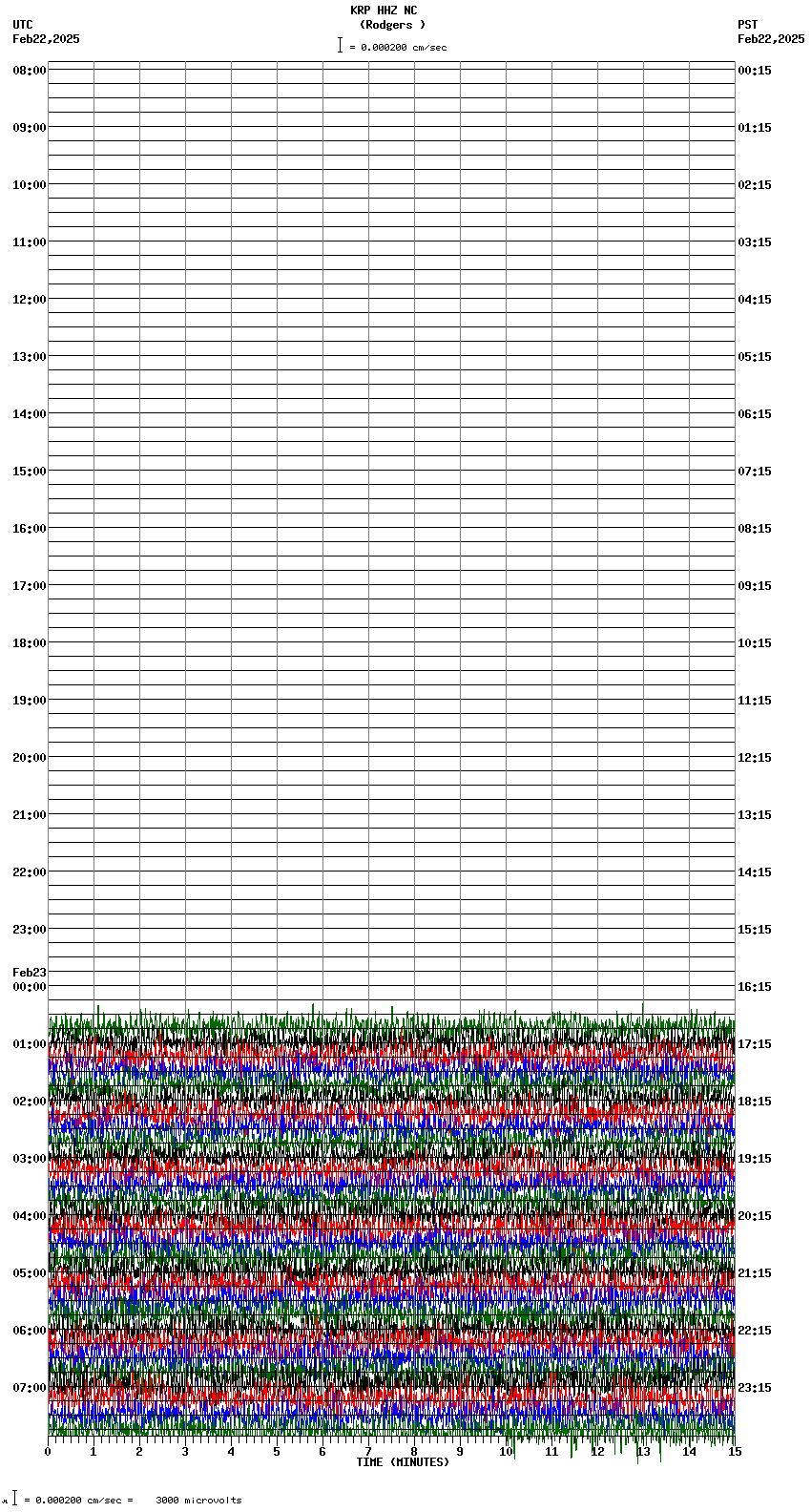Click the '02:15' PST row label
Viewport: 811px width, 1512px height.
[755, 185]
